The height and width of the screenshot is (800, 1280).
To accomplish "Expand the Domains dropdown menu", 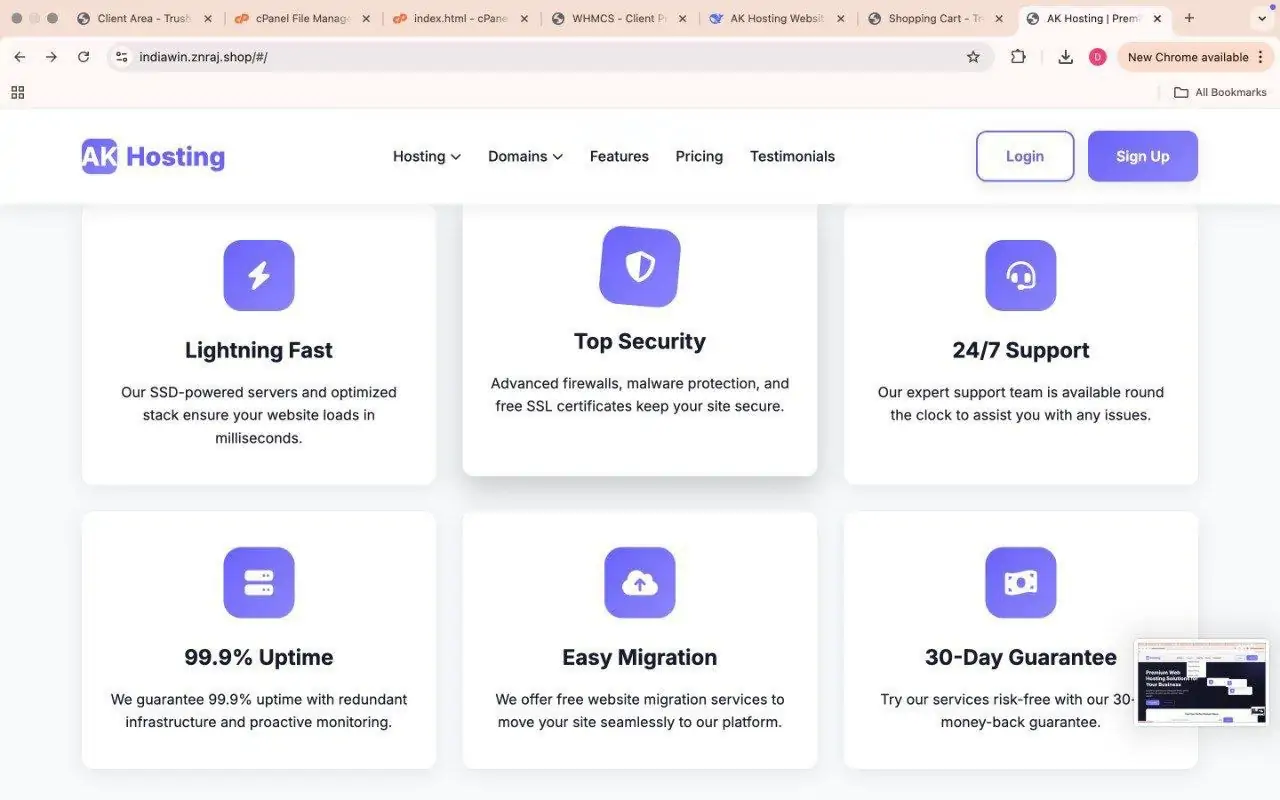I will (525, 156).
